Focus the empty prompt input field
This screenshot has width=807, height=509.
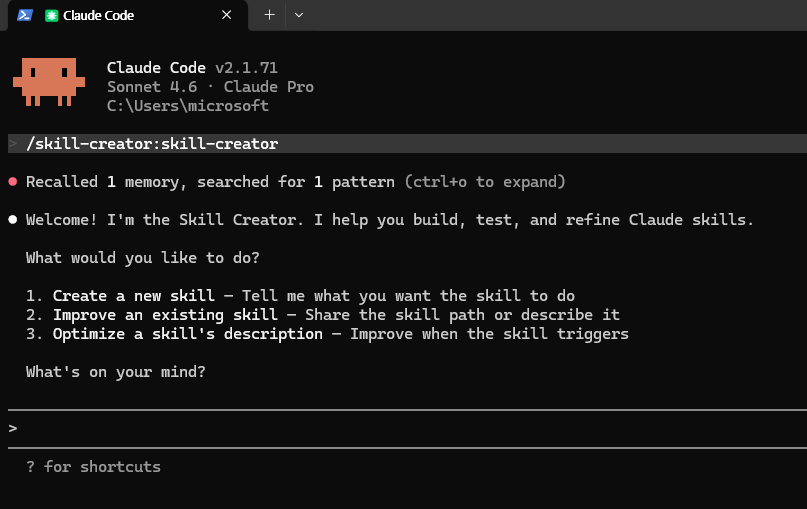(x=400, y=428)
